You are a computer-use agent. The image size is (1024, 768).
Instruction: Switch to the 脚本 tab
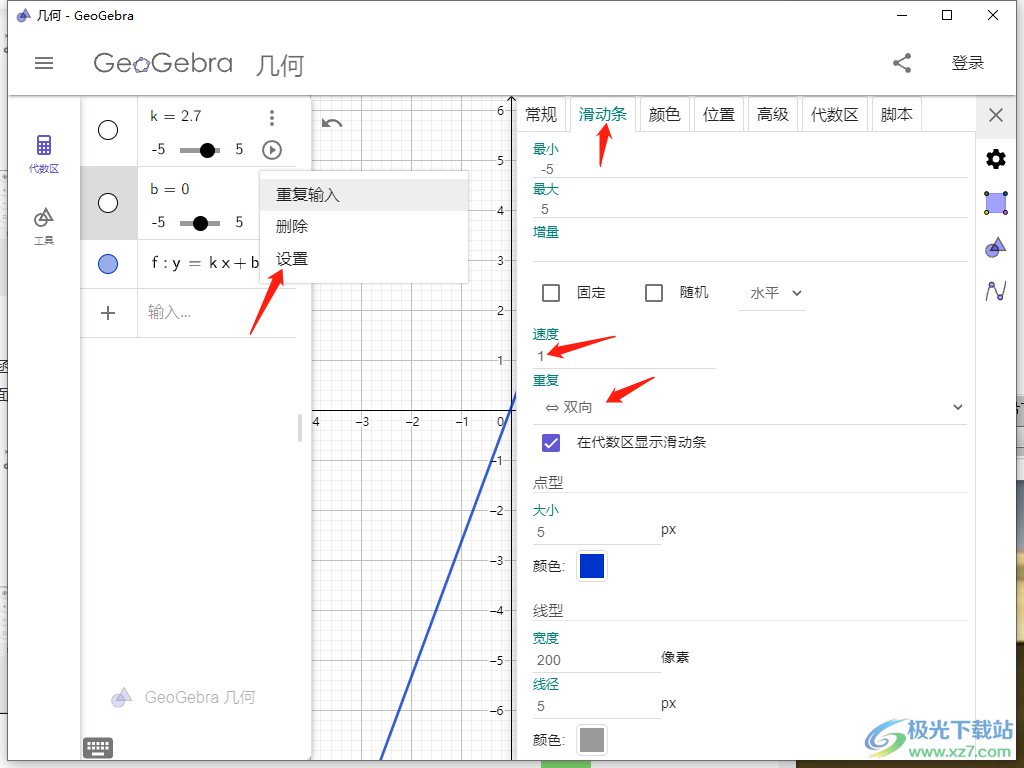tap(896, 115)
